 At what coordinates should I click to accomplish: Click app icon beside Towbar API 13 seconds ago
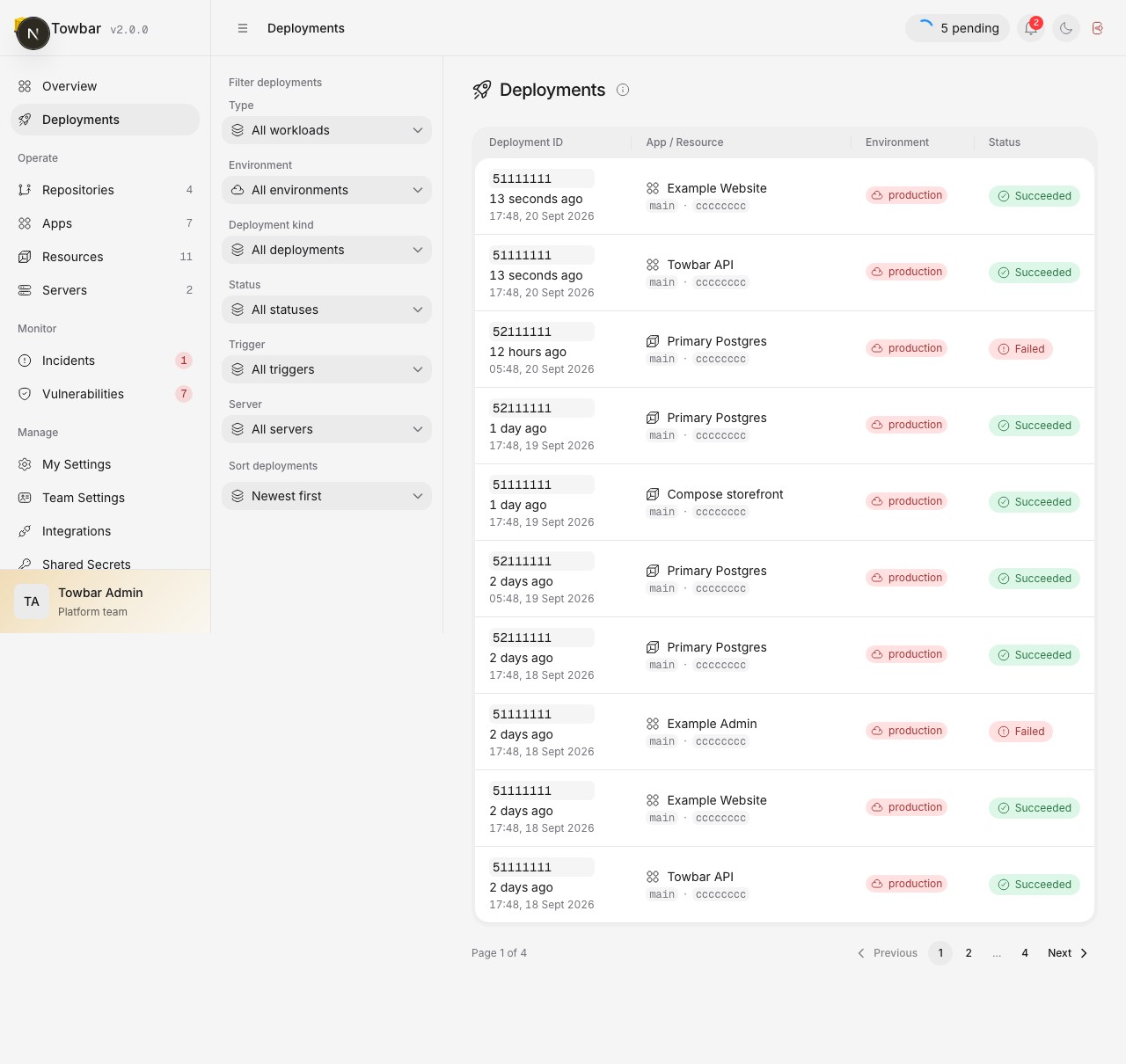(x=653, y=265)
